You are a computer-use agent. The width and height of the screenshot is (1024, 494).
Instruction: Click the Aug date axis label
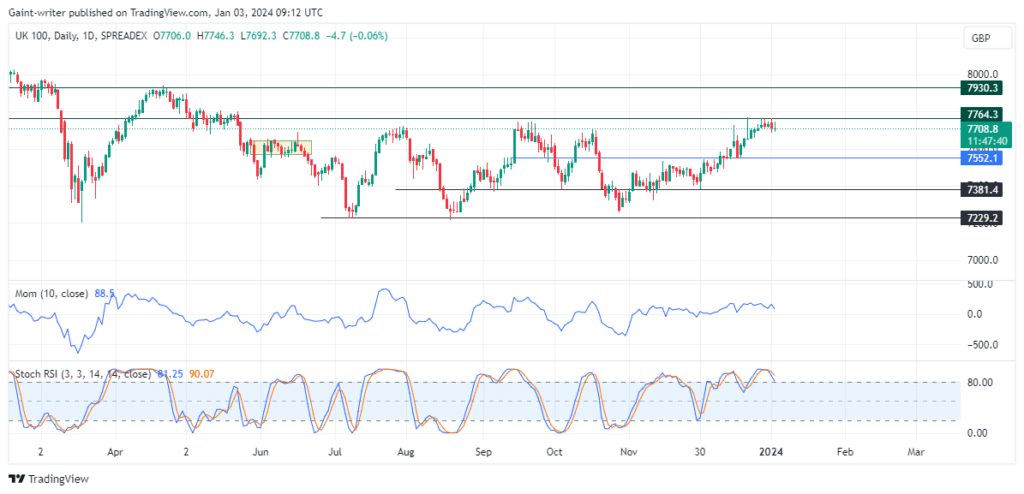coord(406,452)
